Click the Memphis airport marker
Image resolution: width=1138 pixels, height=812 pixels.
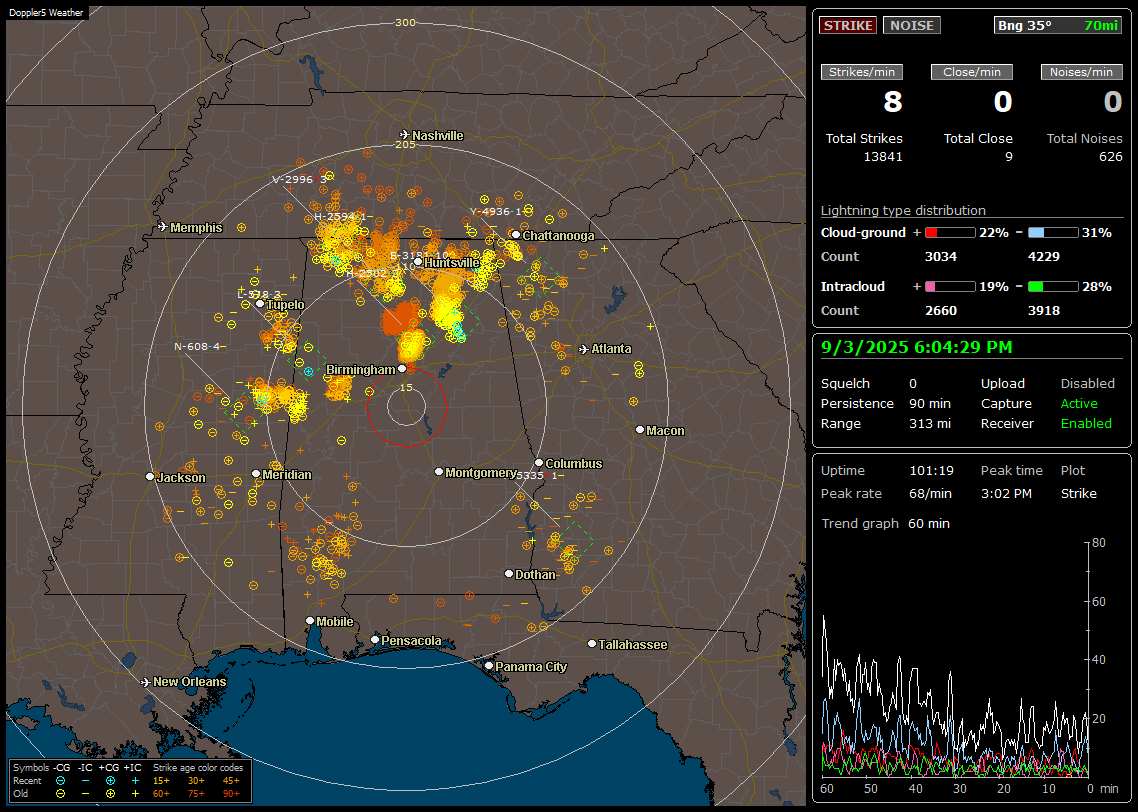coord(163,227)
